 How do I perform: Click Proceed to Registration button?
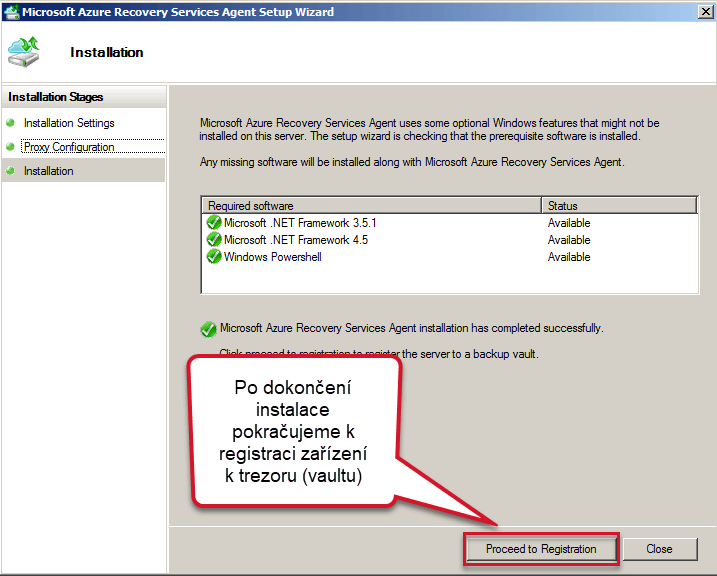point(540,549)
